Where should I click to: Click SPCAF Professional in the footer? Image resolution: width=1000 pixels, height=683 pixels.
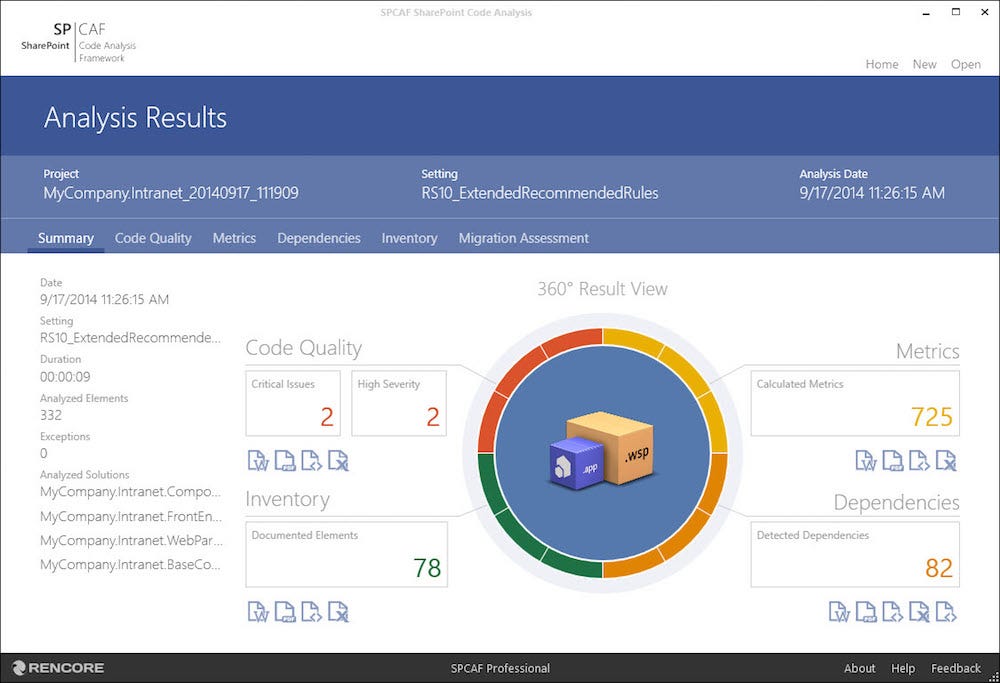point(500,668)
